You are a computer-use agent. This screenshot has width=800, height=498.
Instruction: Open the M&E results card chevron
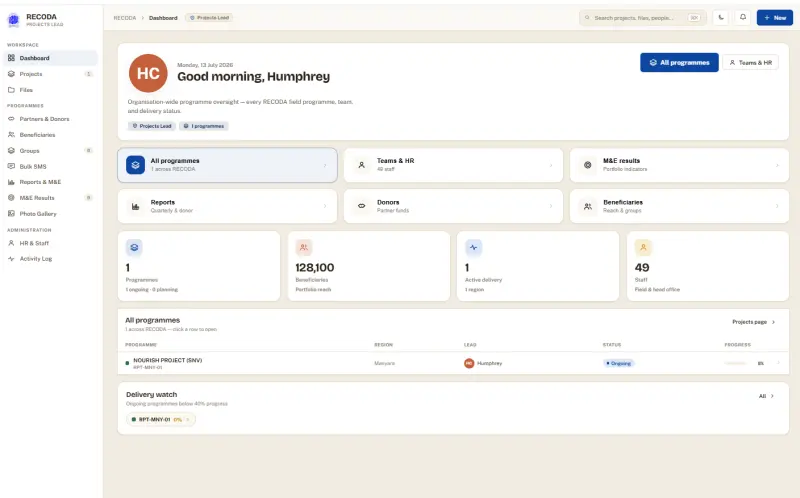(777, 165)
